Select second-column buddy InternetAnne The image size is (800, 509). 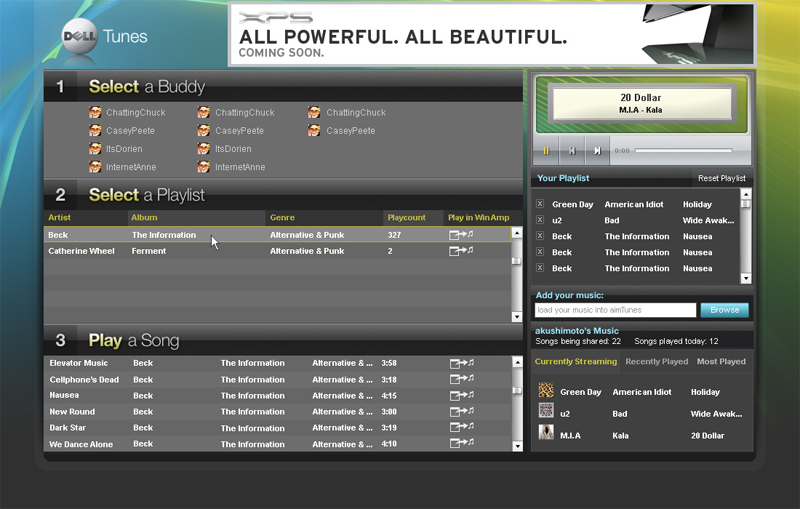231,167
